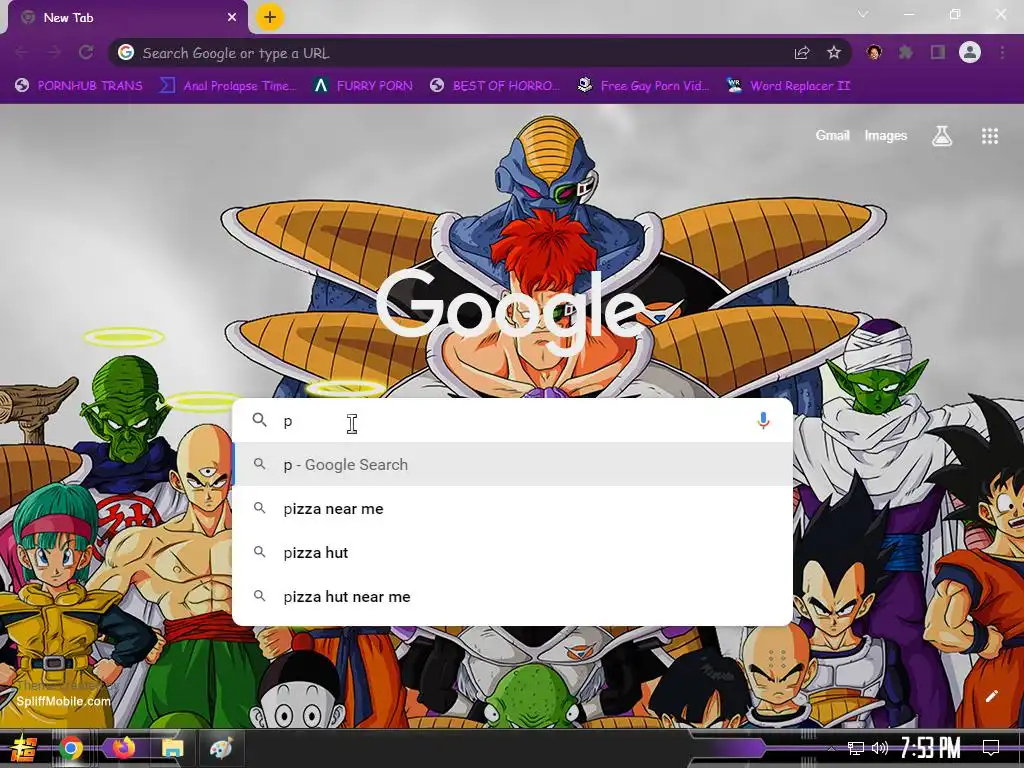Open the volume control in the tray
The height and width of the screenshot is (768, 1024).
pos(880,748)
